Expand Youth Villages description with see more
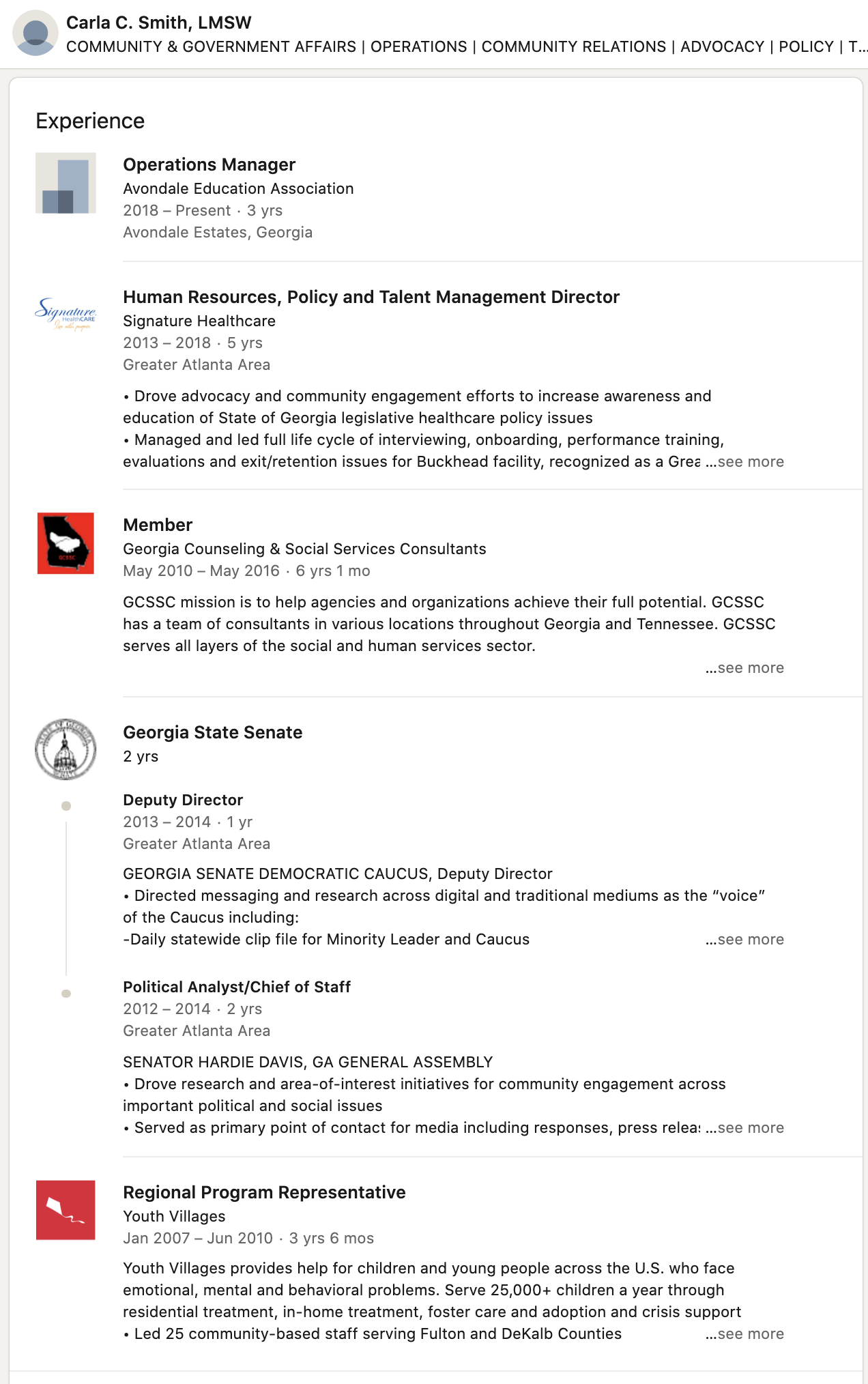This screenshot has height=1384, width=868. [744, 1334]
